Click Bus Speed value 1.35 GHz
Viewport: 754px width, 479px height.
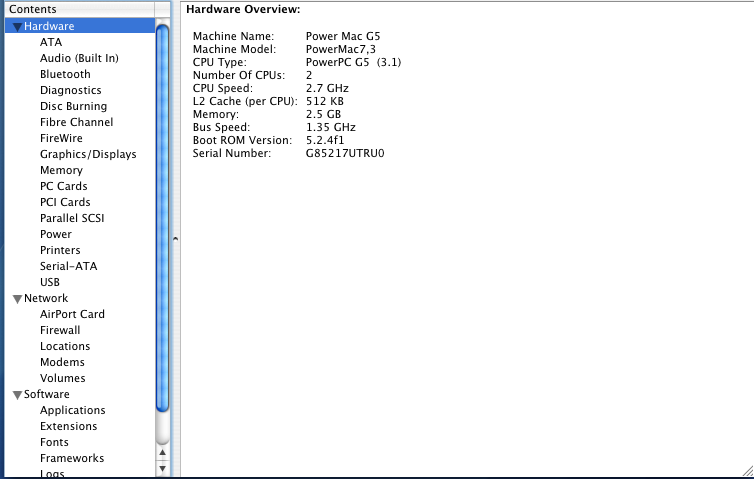pyautogui.click(x=330, y=127)
